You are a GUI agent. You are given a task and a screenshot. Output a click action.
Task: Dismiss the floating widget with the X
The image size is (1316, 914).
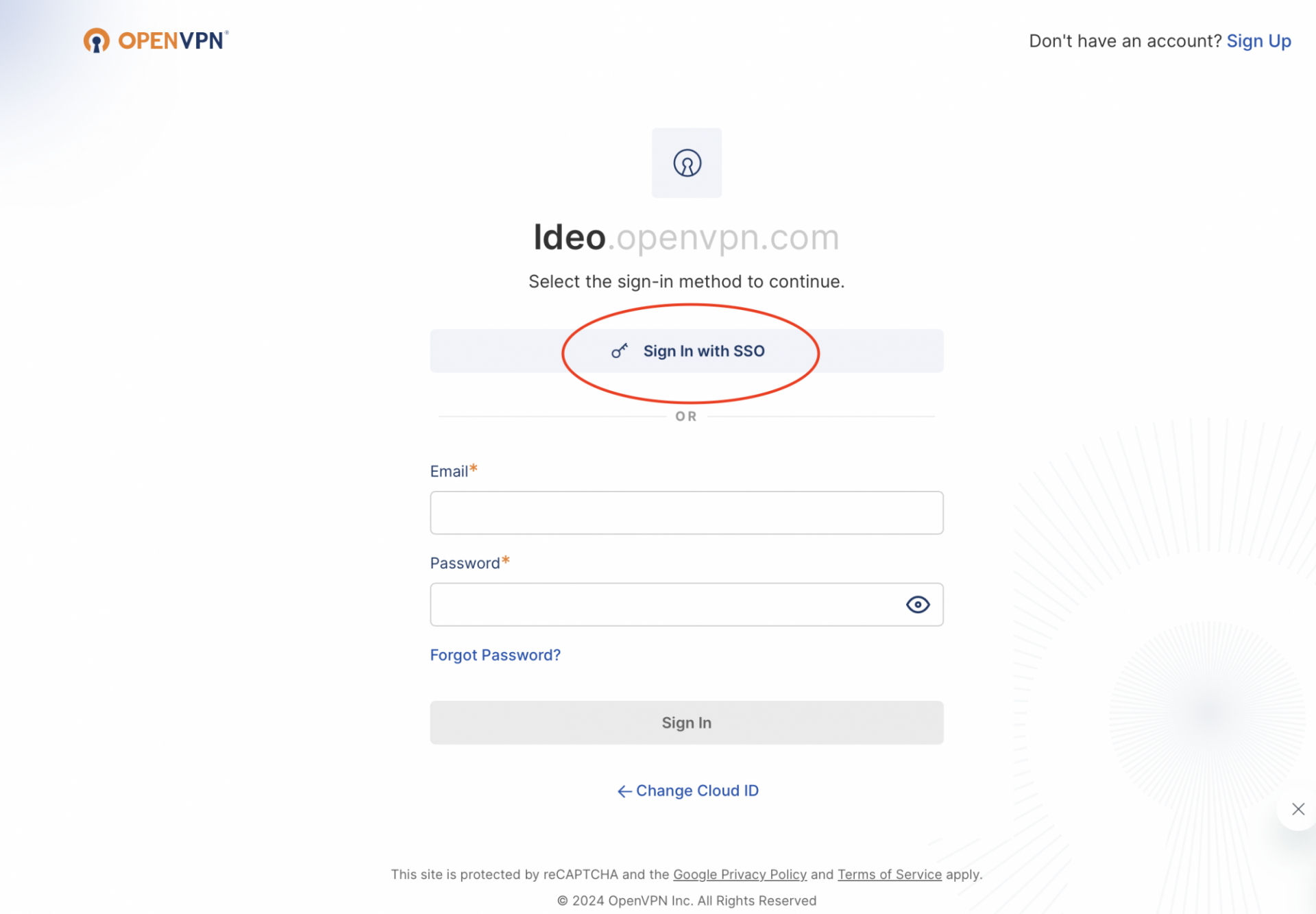tap(1298, 809)
